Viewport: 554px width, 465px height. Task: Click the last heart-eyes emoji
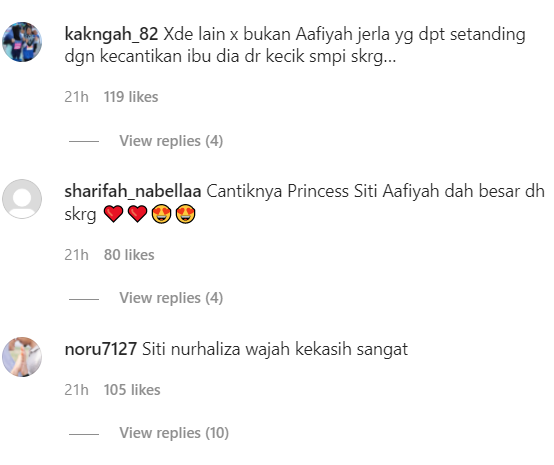pos(185,214)
